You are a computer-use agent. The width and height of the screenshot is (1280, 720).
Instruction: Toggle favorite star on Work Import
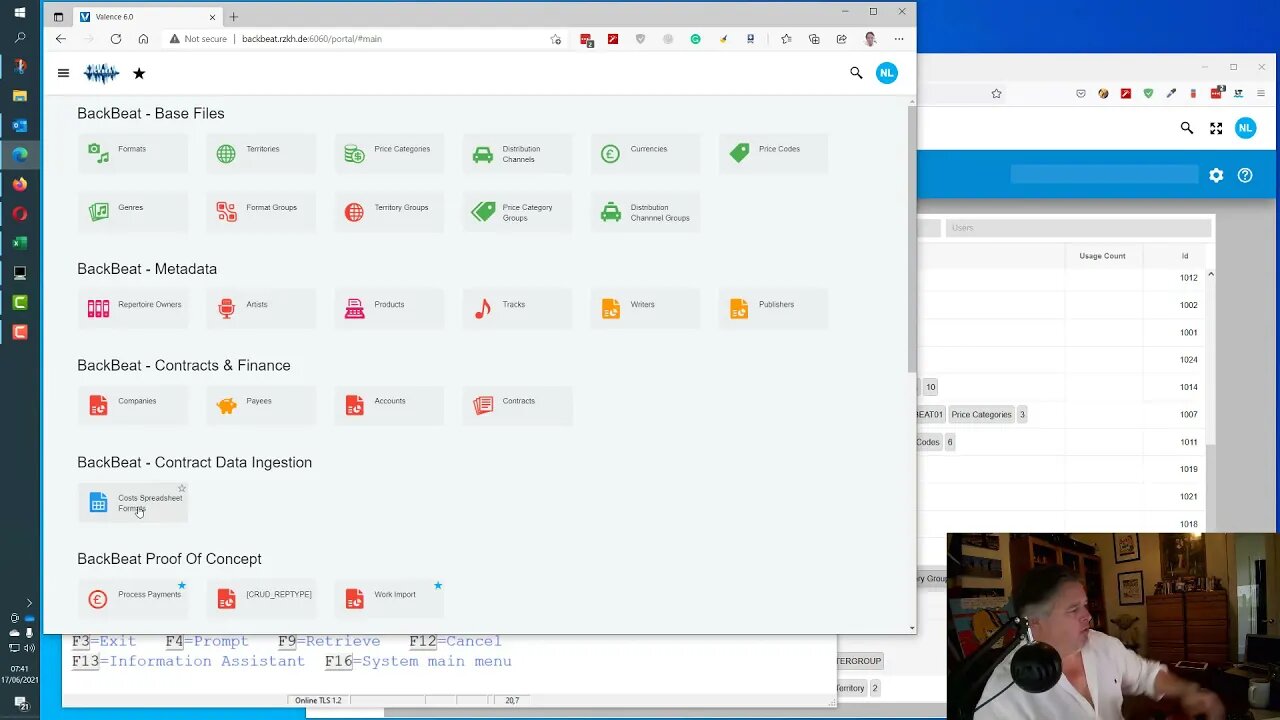[x=438, y=585]
